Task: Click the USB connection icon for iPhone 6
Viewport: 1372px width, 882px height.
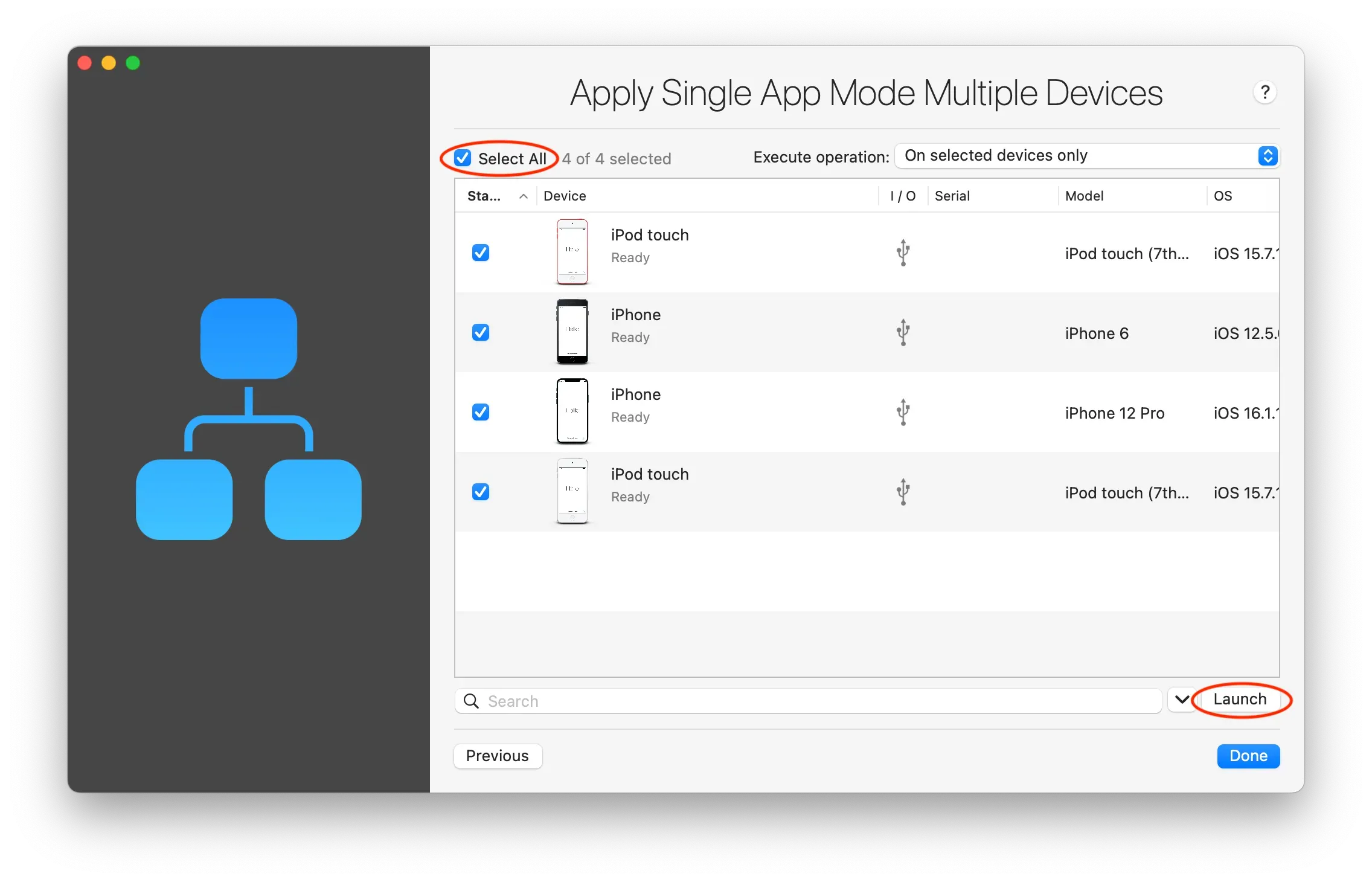Action: (x=903, y=332)
